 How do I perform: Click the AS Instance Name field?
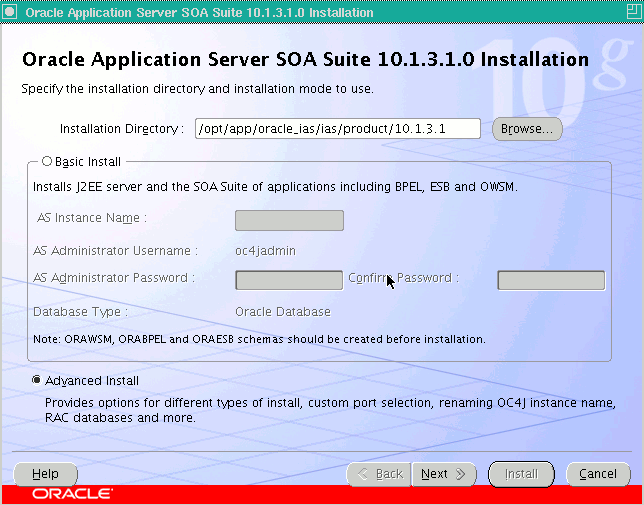point(289,220)
